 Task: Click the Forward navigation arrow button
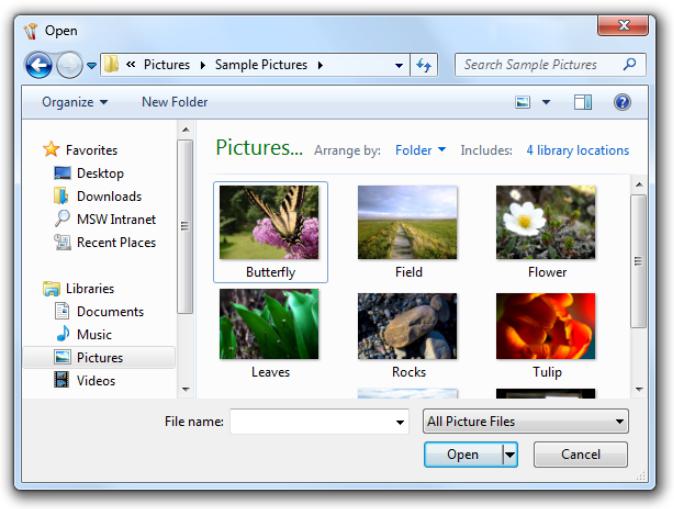click(x=69, y=65)
